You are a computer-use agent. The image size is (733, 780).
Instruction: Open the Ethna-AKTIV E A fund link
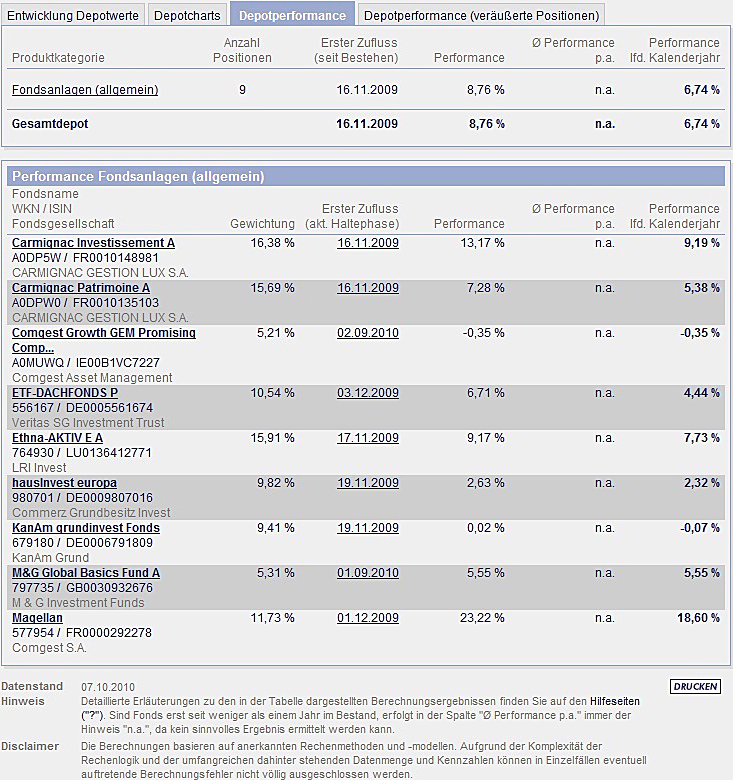click(x=58, y=438)
